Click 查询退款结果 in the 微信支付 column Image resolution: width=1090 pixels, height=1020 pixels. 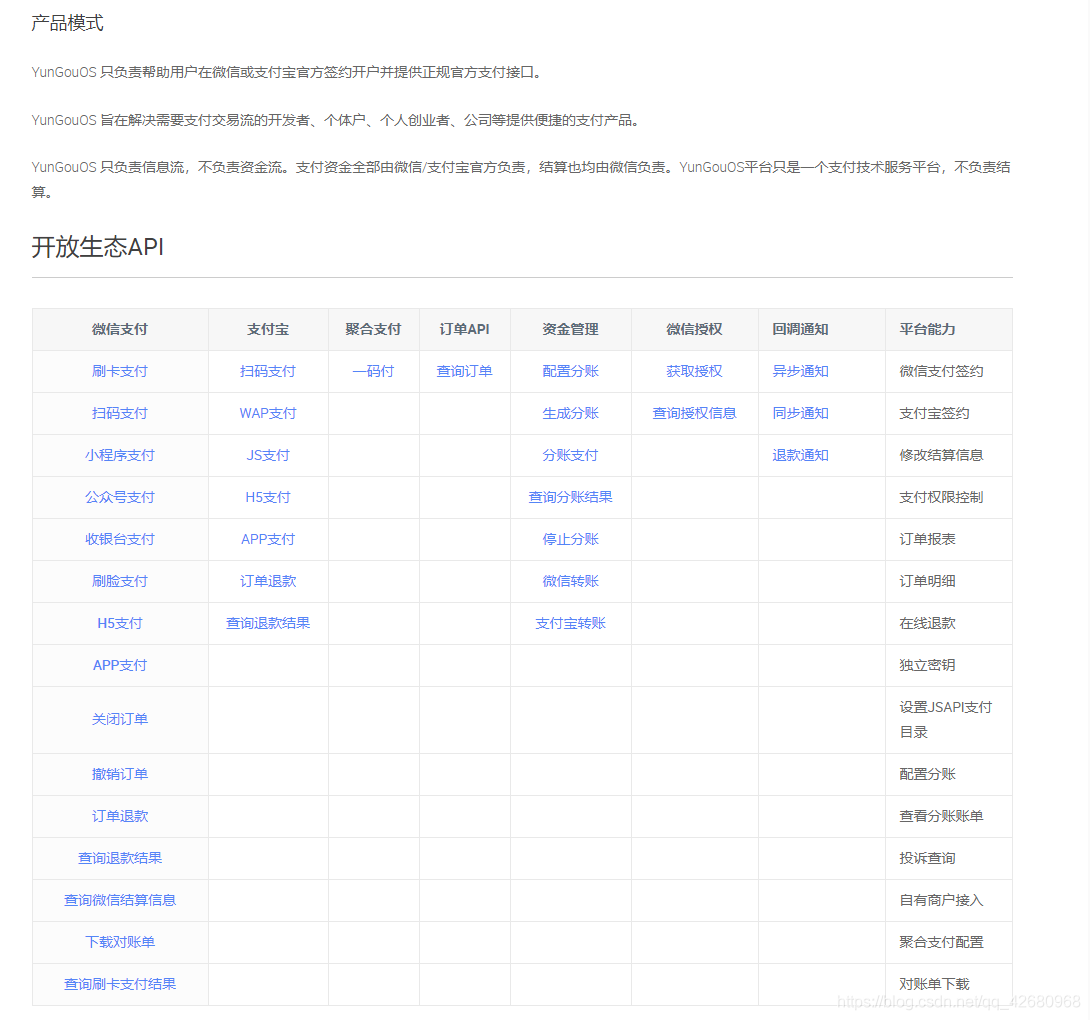pyautogui.click(x=120, y=858)
